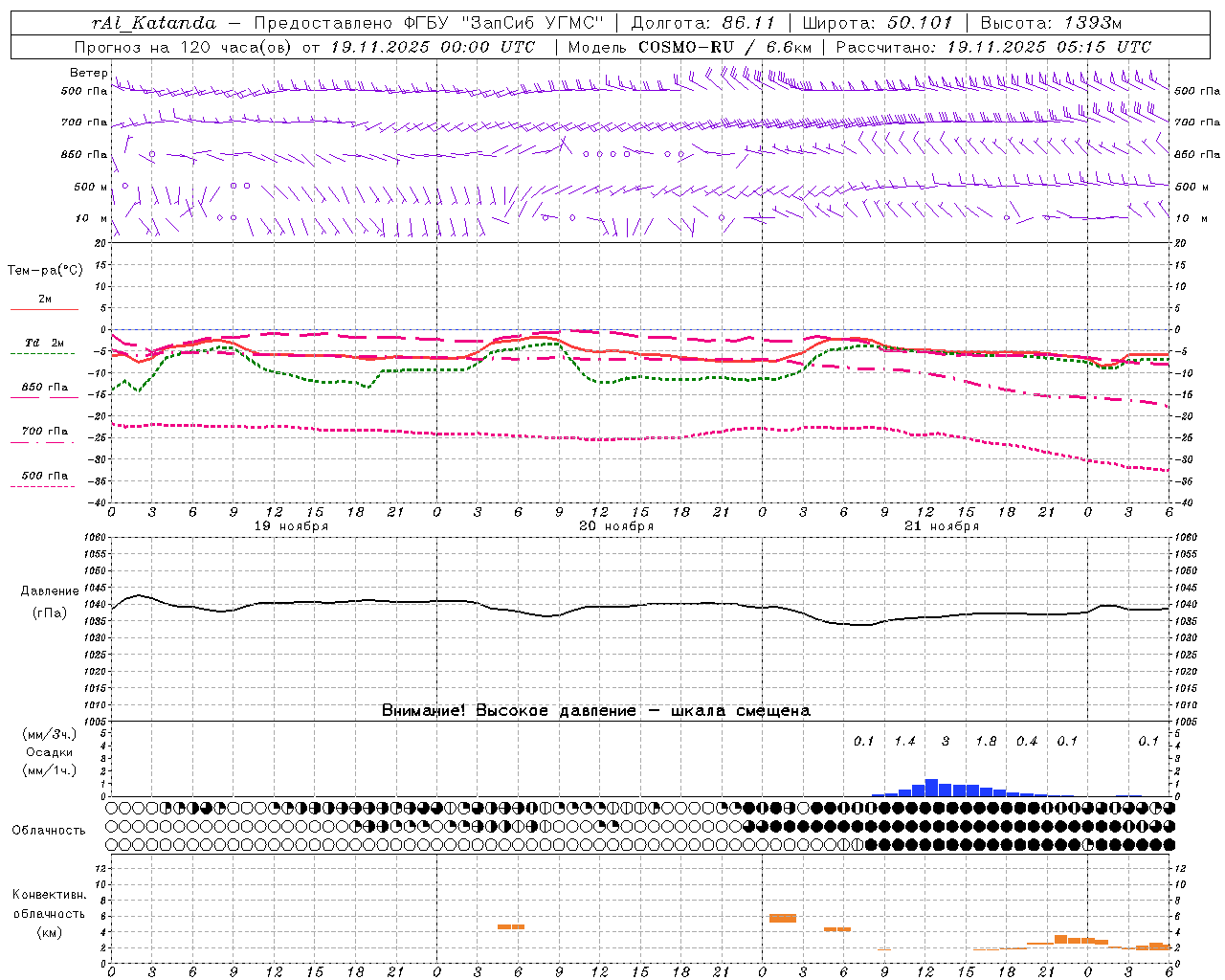1225x980 pixels.
Task: Click the station name rAl_Katanda
Action: pos(154,23)
